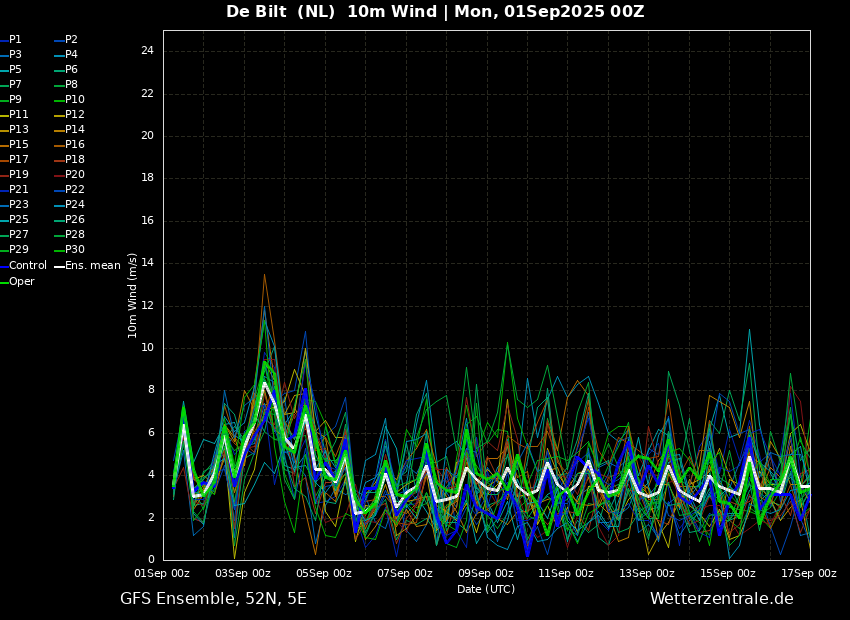Image resolution: width=850 pixels, height=620 pixels.
Task: Click the 10m Wind (m/s) axis label
Action: coord(133,295)
